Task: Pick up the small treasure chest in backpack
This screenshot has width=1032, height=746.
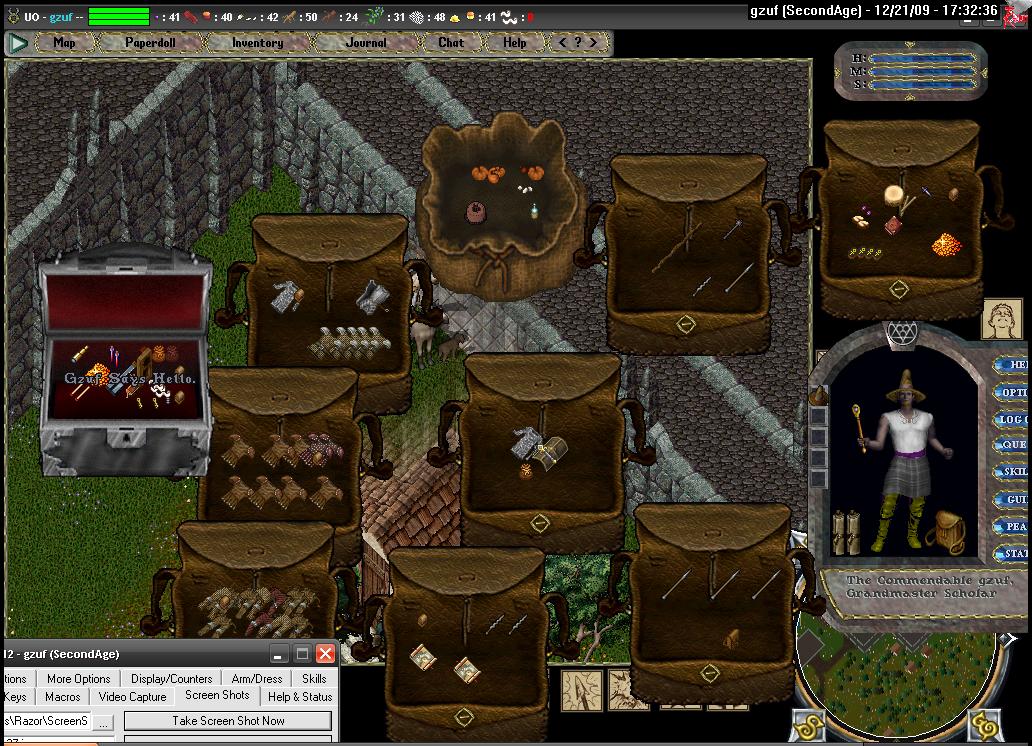Action: tap(551, 449)
